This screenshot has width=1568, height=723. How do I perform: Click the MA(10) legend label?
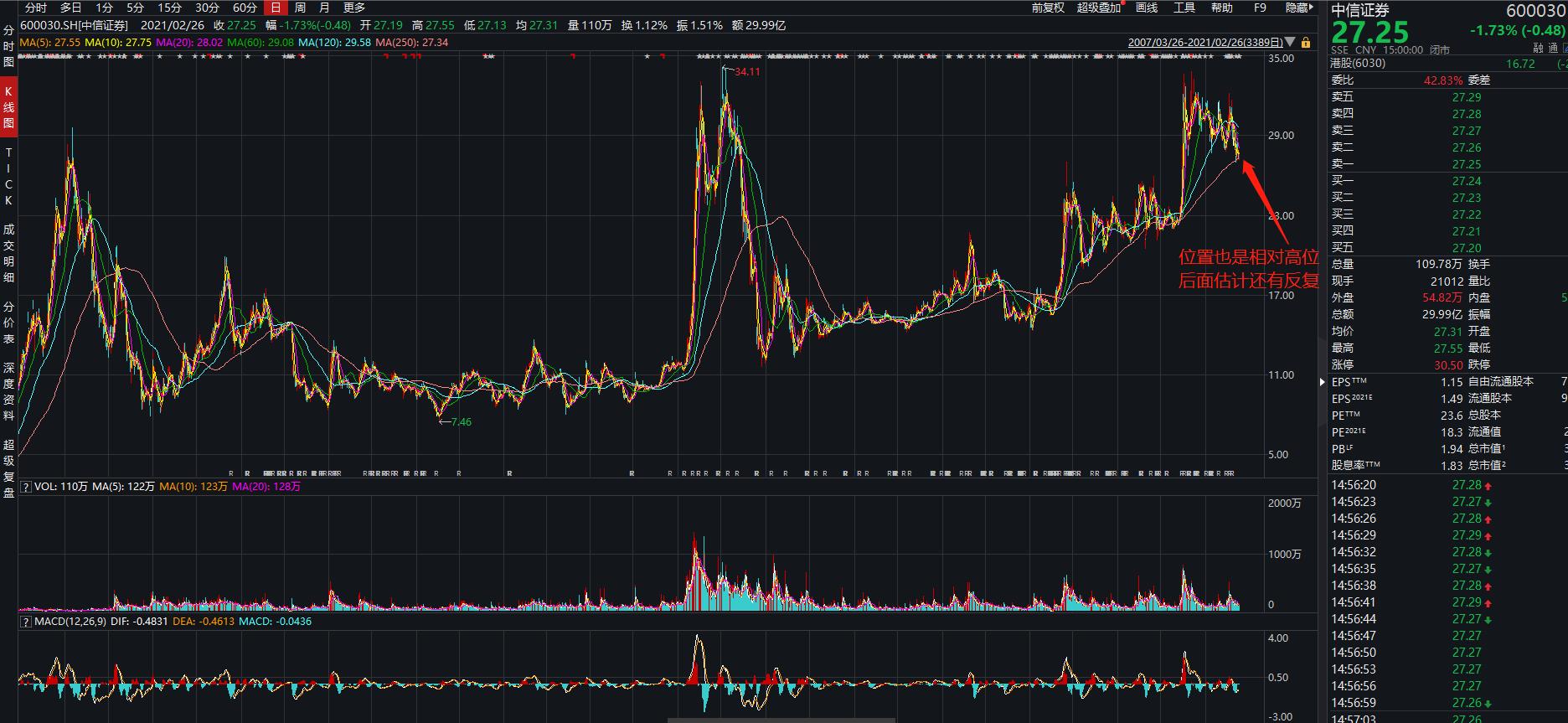coord(118,42)
